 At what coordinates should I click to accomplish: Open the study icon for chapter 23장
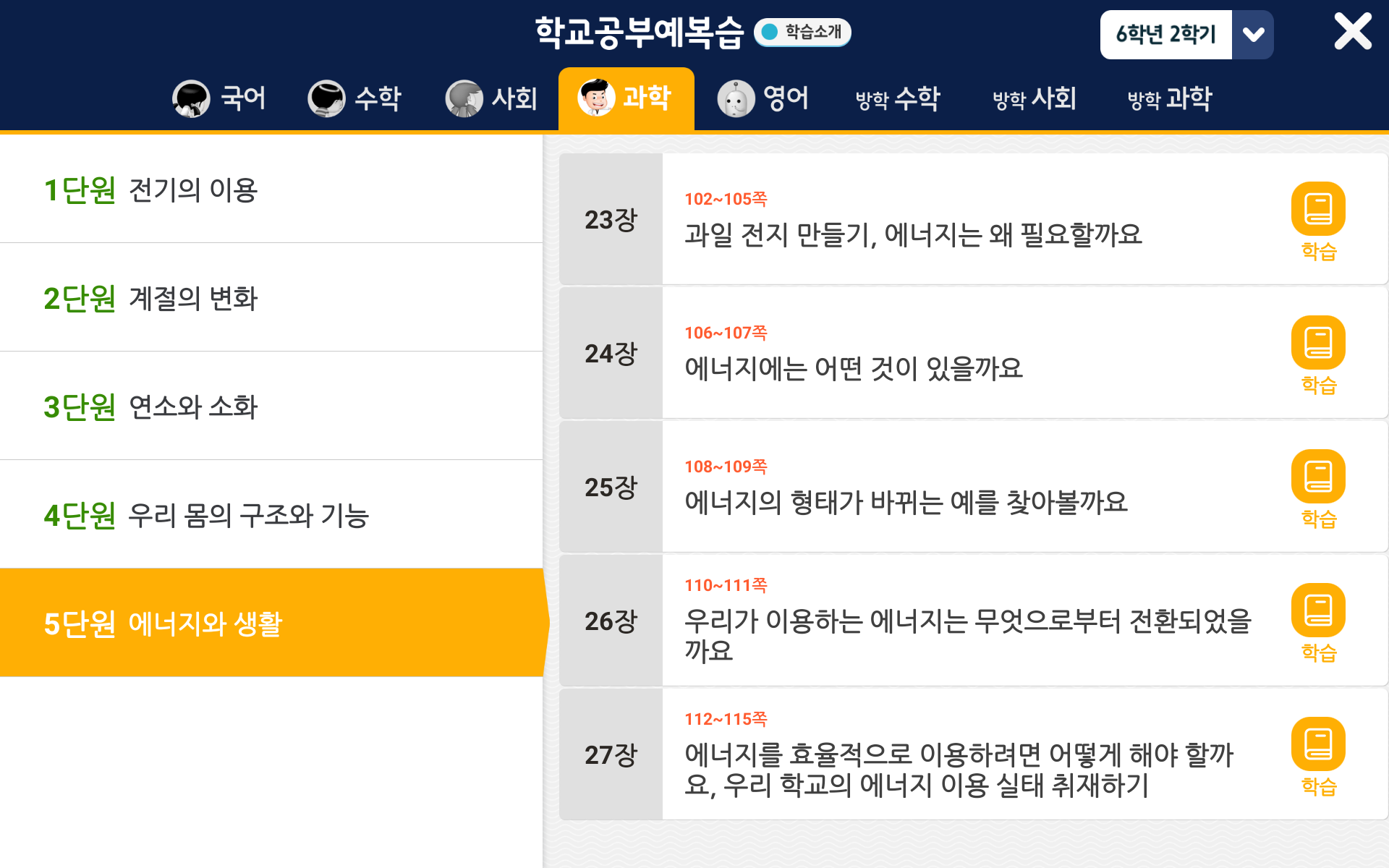point(1317,210)
